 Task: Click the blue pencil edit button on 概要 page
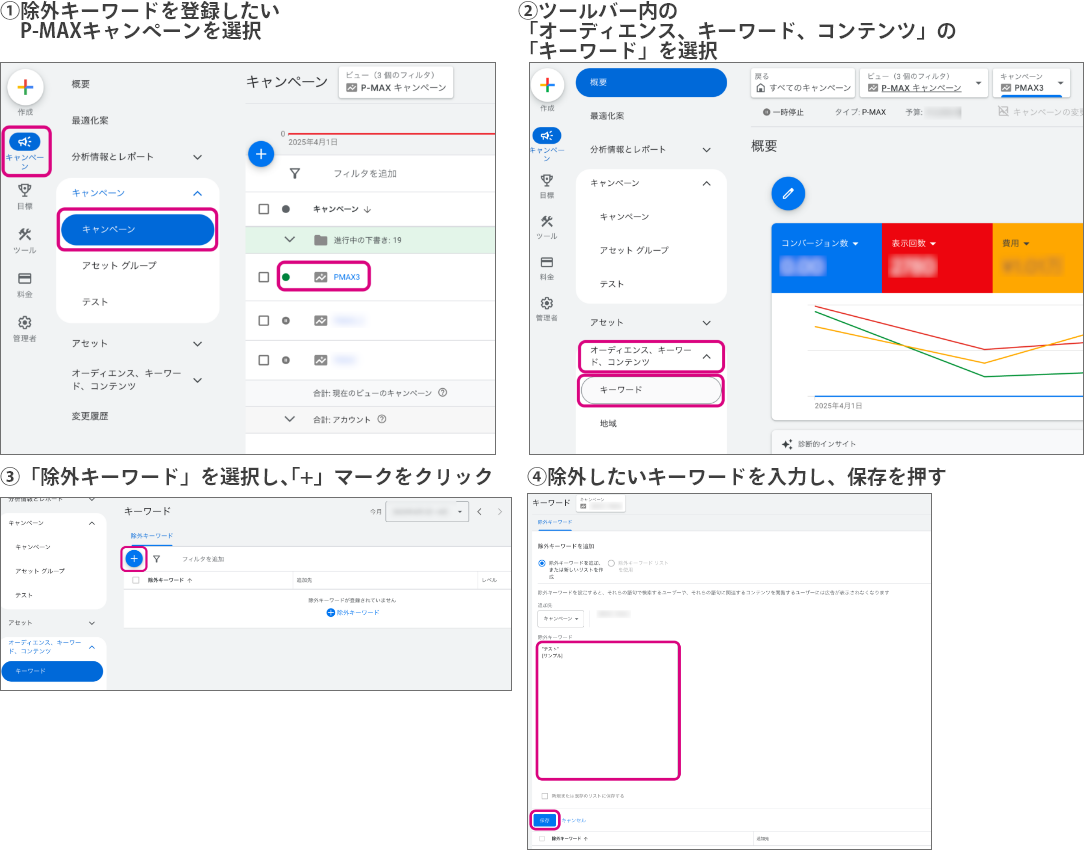[788, 193]
